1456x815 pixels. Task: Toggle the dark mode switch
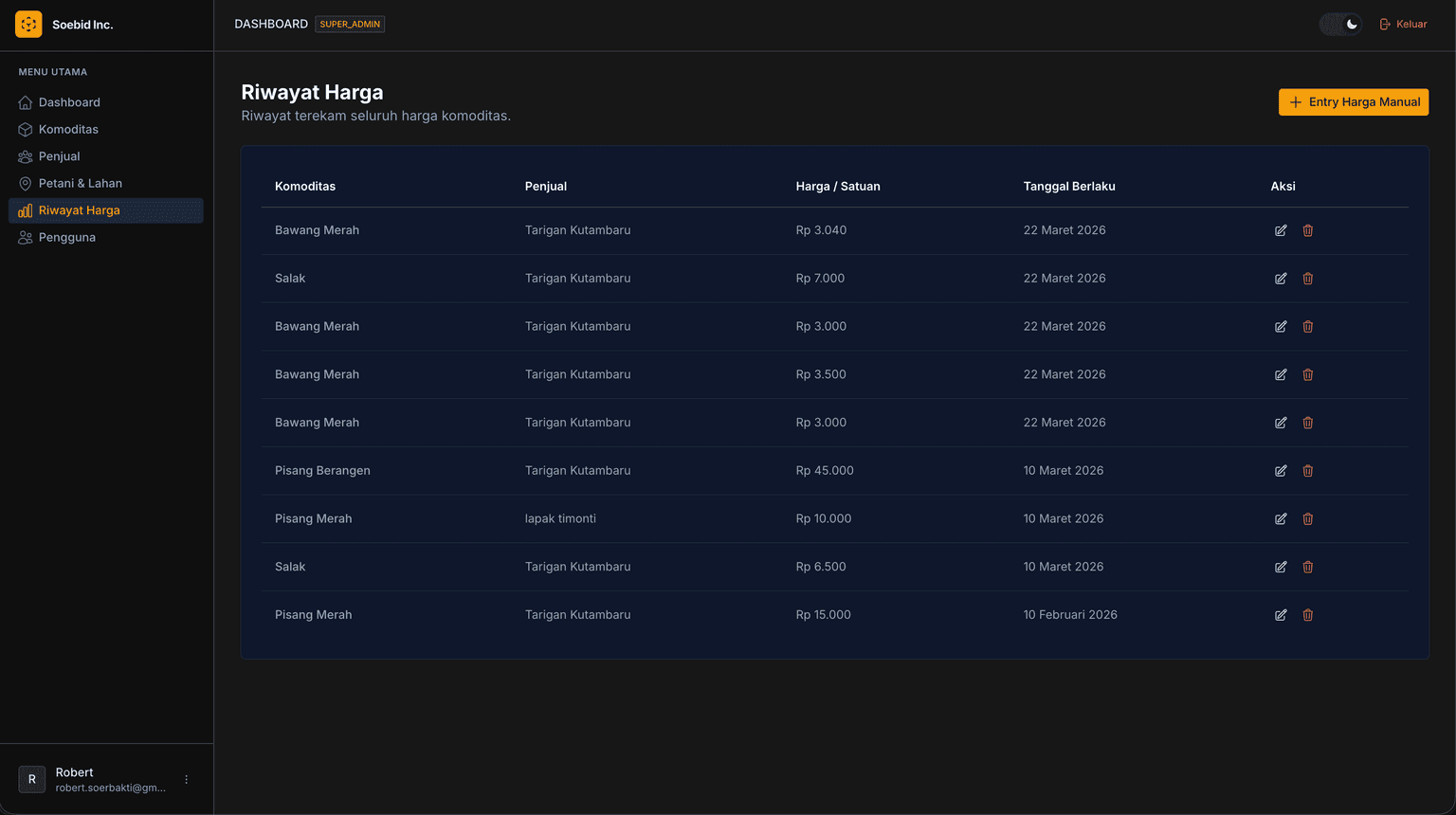(x=1340, y=25)
